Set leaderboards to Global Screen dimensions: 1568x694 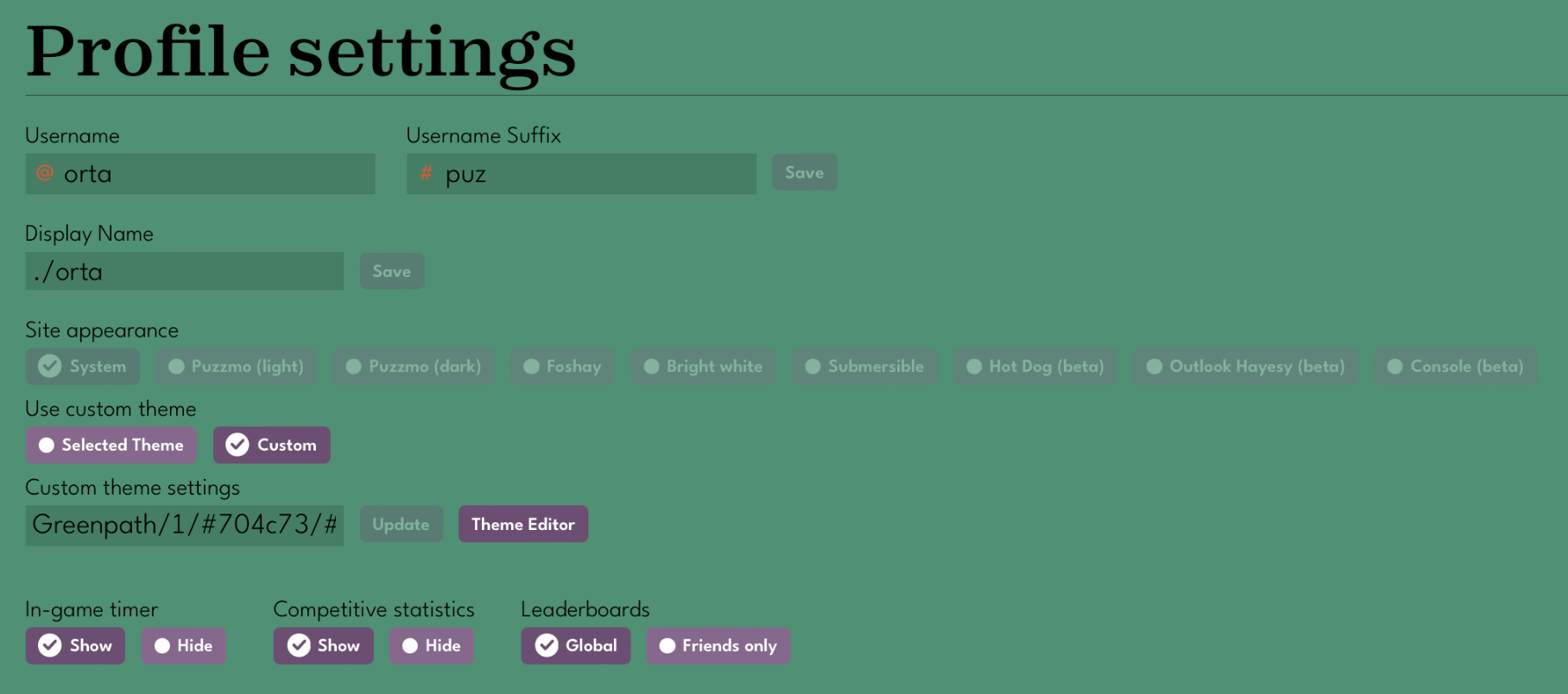tap(575, 646)
